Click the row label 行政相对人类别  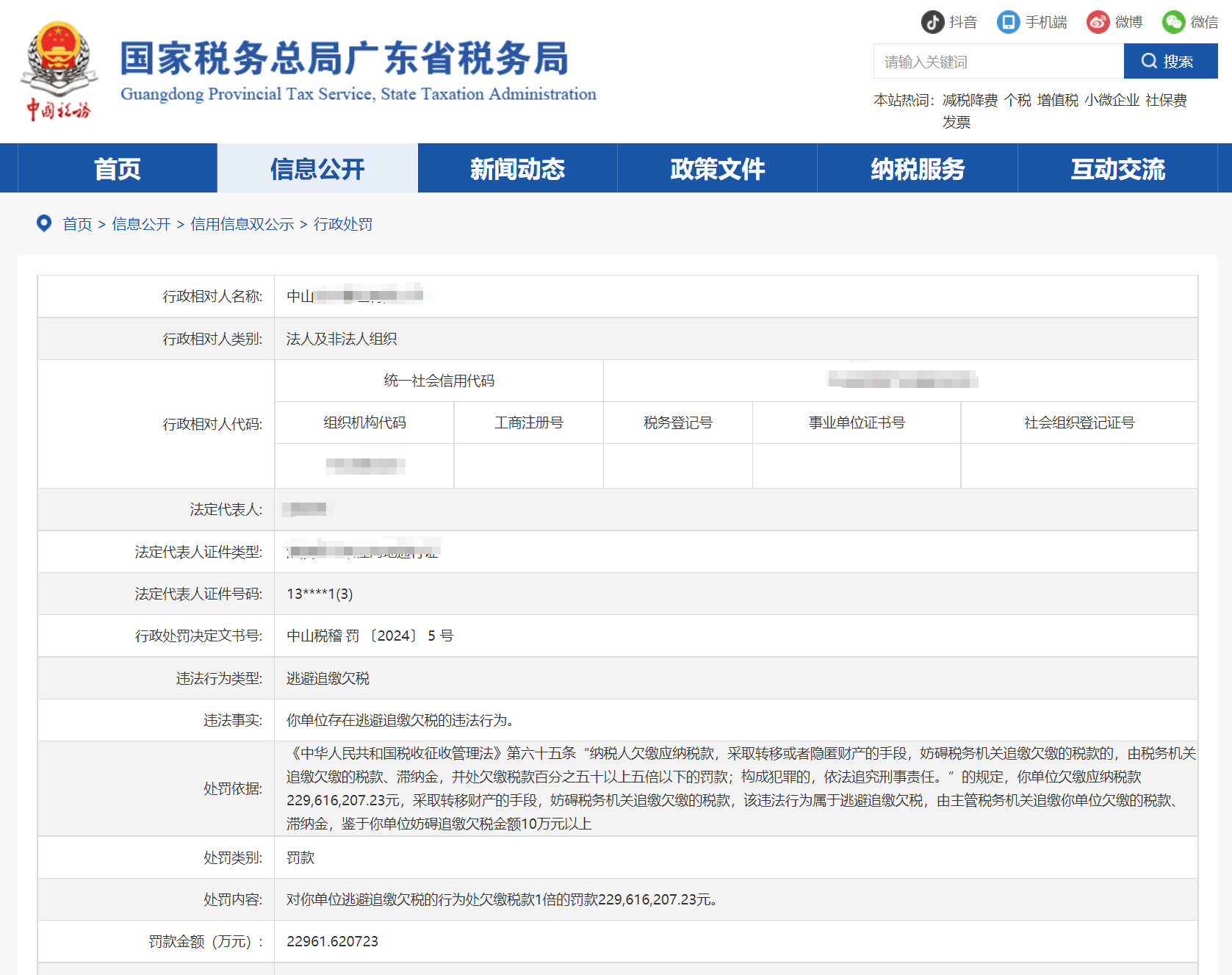[x=212, y=339]
